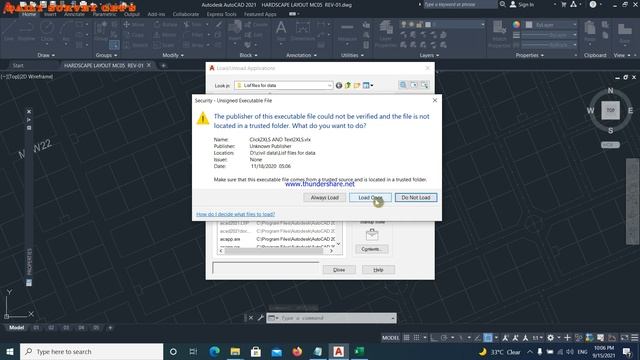This screenshot has height=360, width=640.
Task: Toggle snap mode in status bar
Action: (416, 338)
